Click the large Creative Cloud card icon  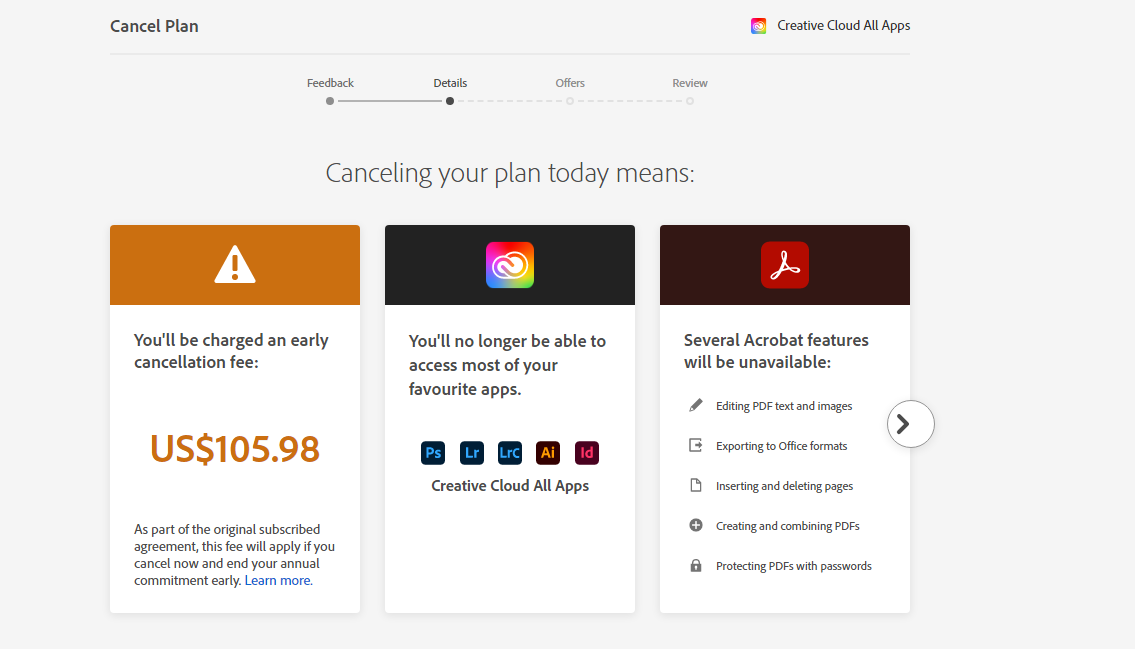click(x=510, y=265)
